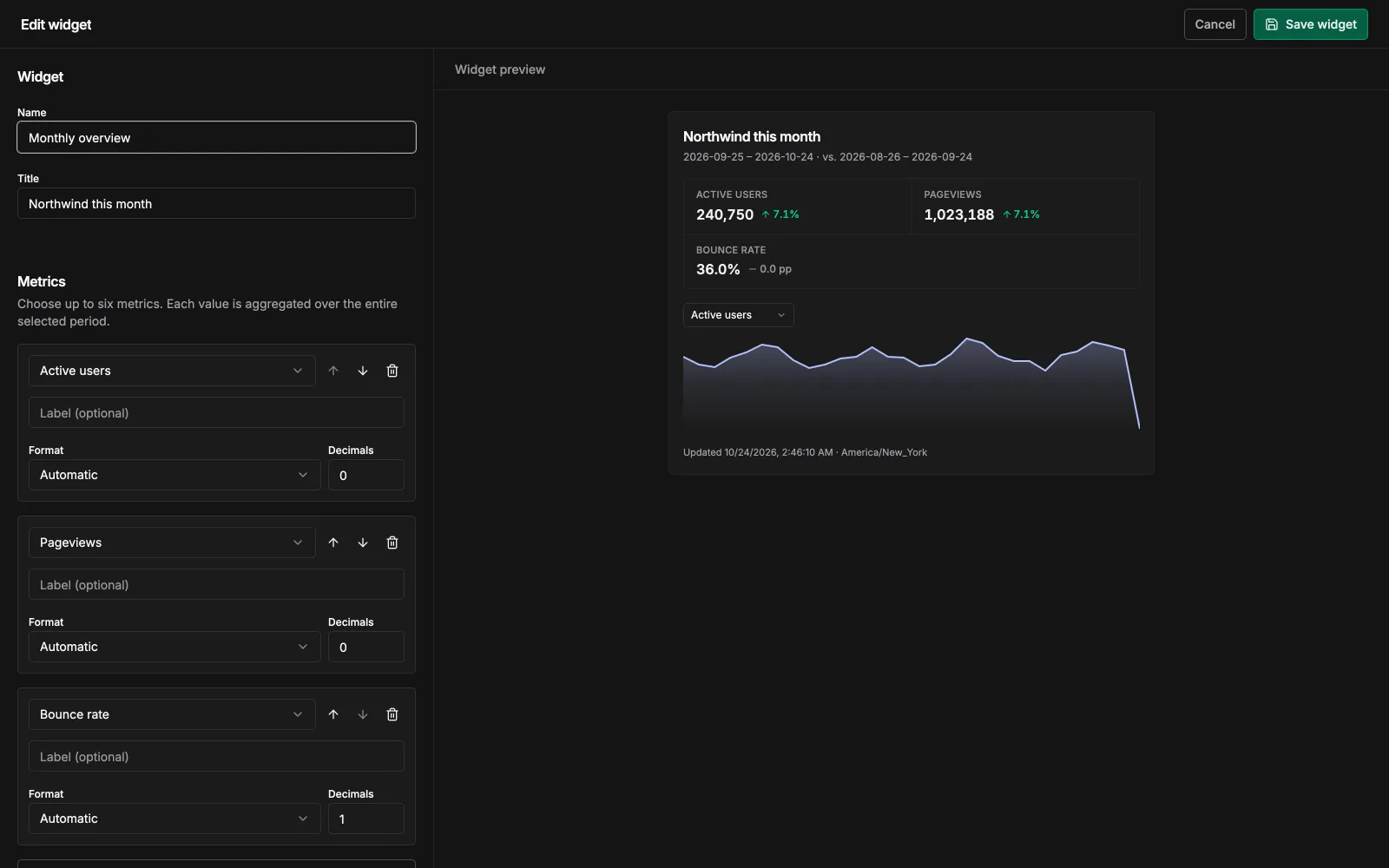Click Save widget button
Viewport: 1389px width, 868px height.
[x=1310, y=24]
